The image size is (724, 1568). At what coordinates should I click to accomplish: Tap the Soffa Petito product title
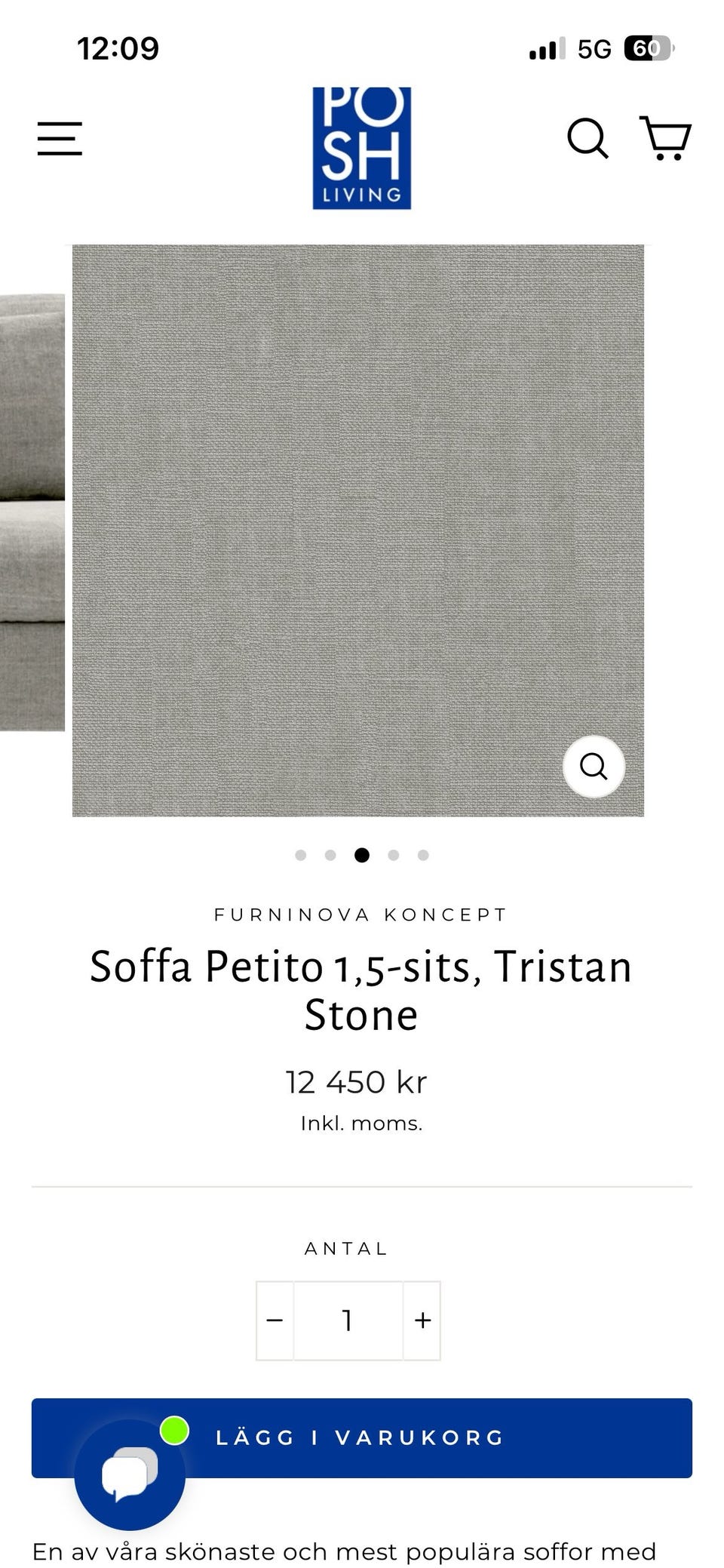[x=361, y=990]
